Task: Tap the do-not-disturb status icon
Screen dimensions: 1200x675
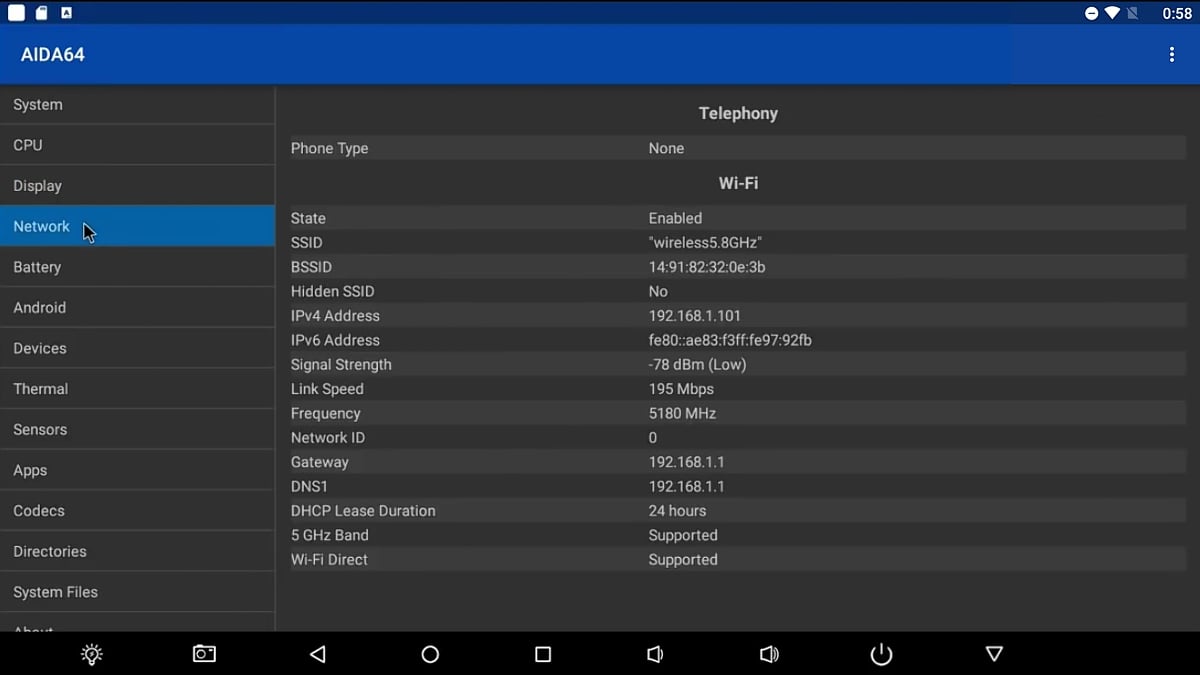Action: click(1091, 13)
